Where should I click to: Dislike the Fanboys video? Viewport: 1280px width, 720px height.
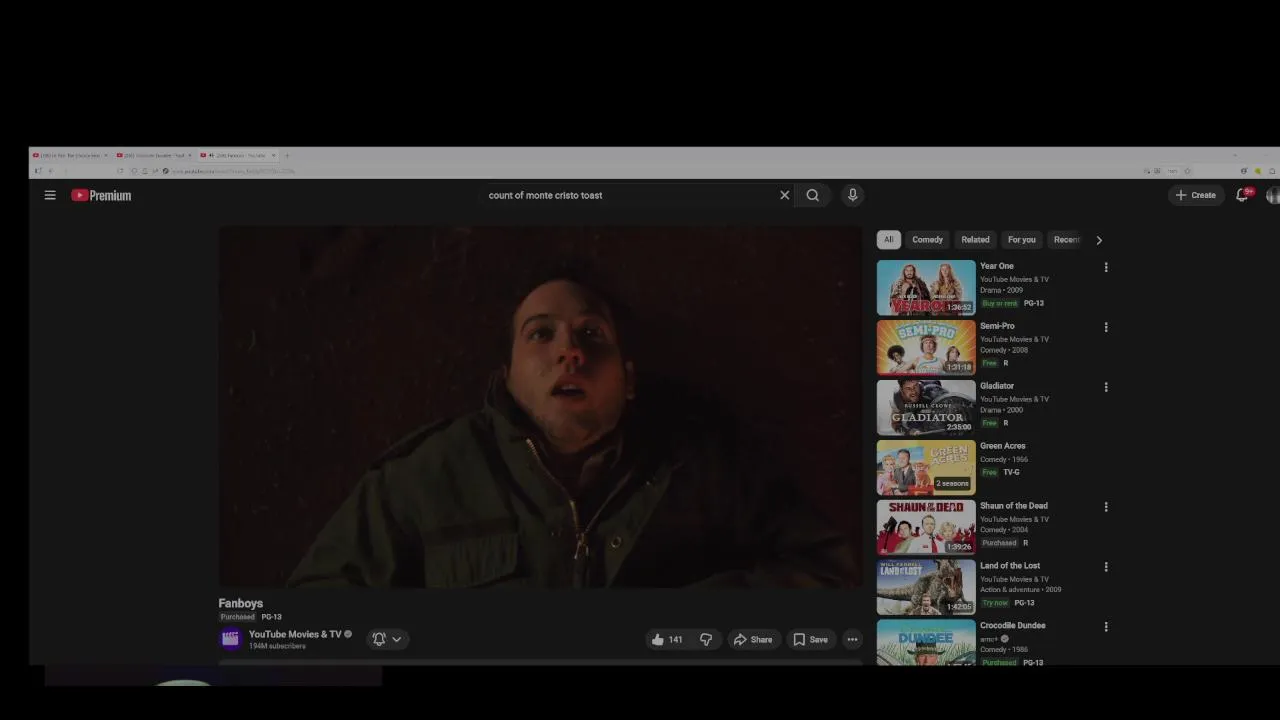pyautogui.click(x=706, y=639)
